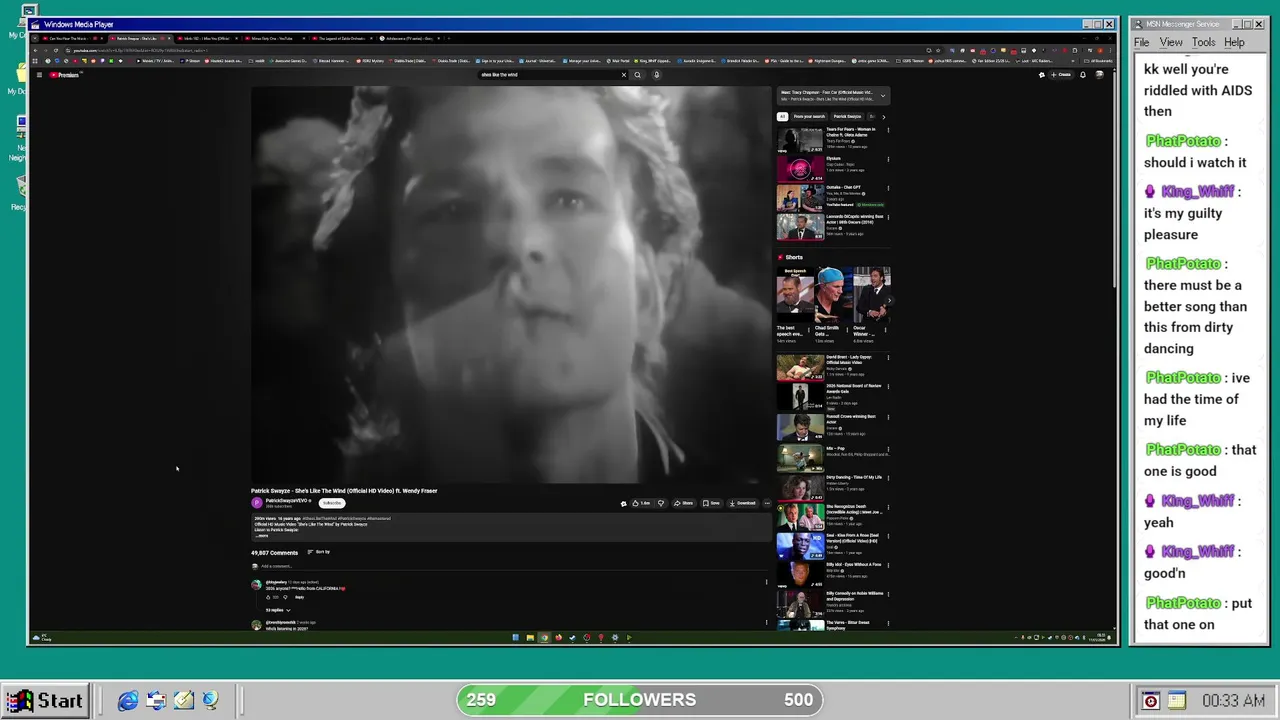The width and height of the screenshot is (1280, 720).
Task: Click the video player to pause
Action: point(511,285)
